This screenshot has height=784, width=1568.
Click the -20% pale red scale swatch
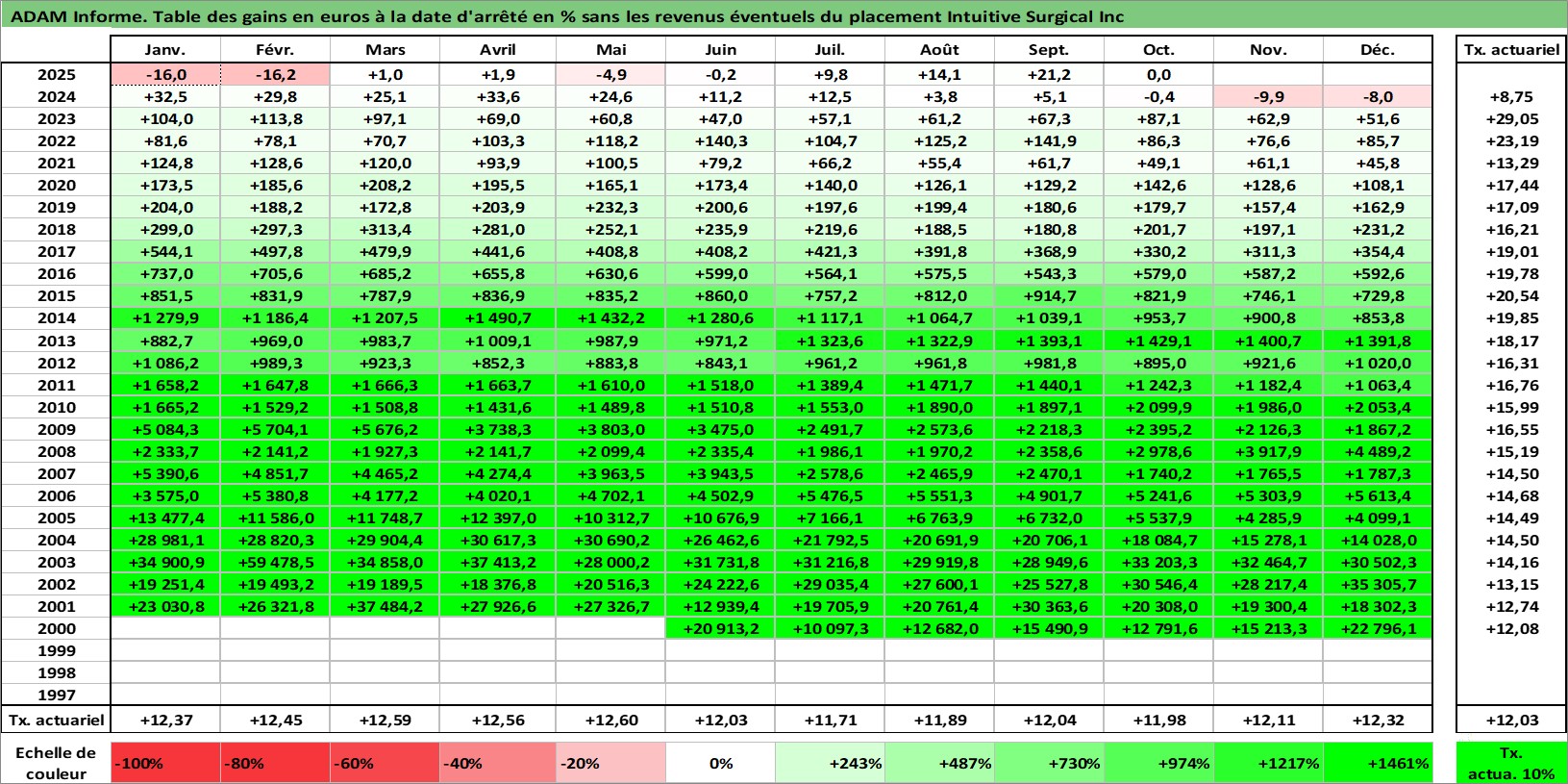pyautogui.click(x=610, y=763)
